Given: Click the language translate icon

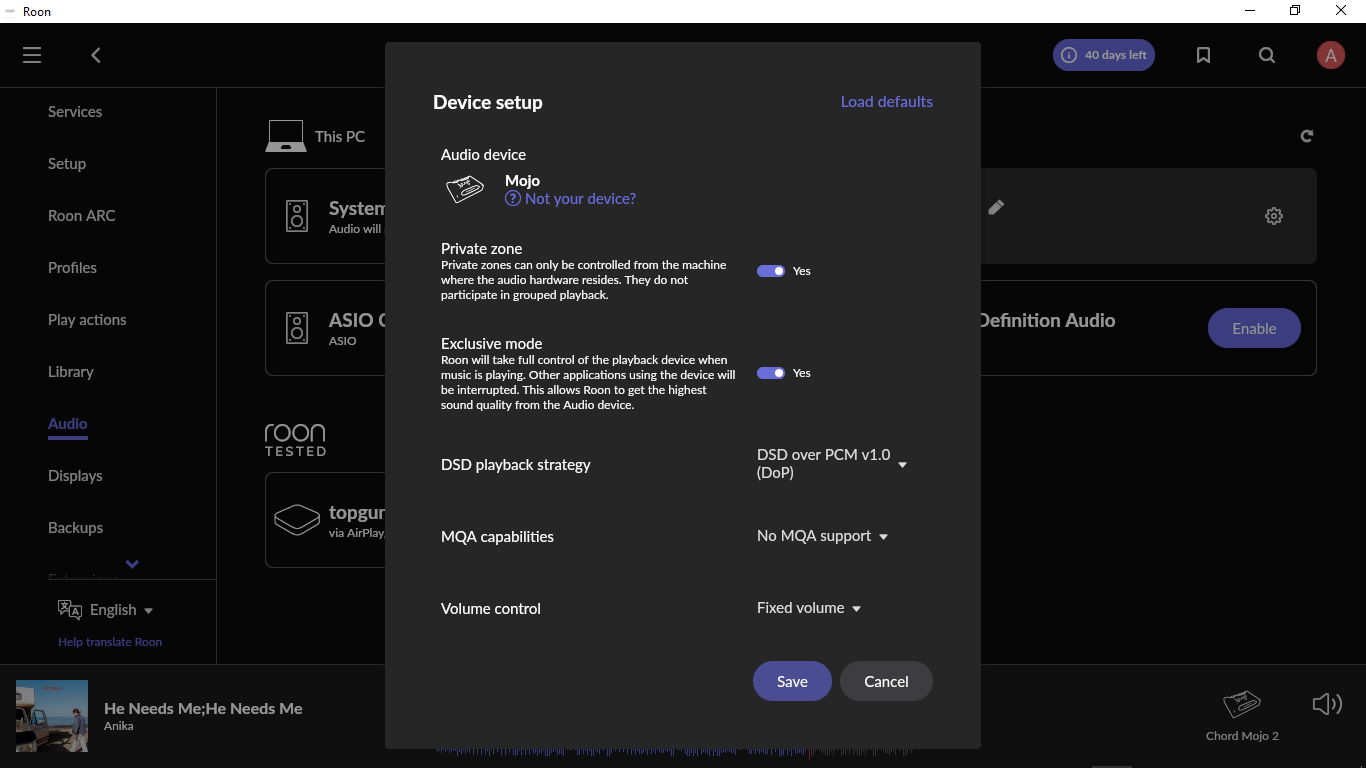Looking at the screenshot, I should coord(70,609).
